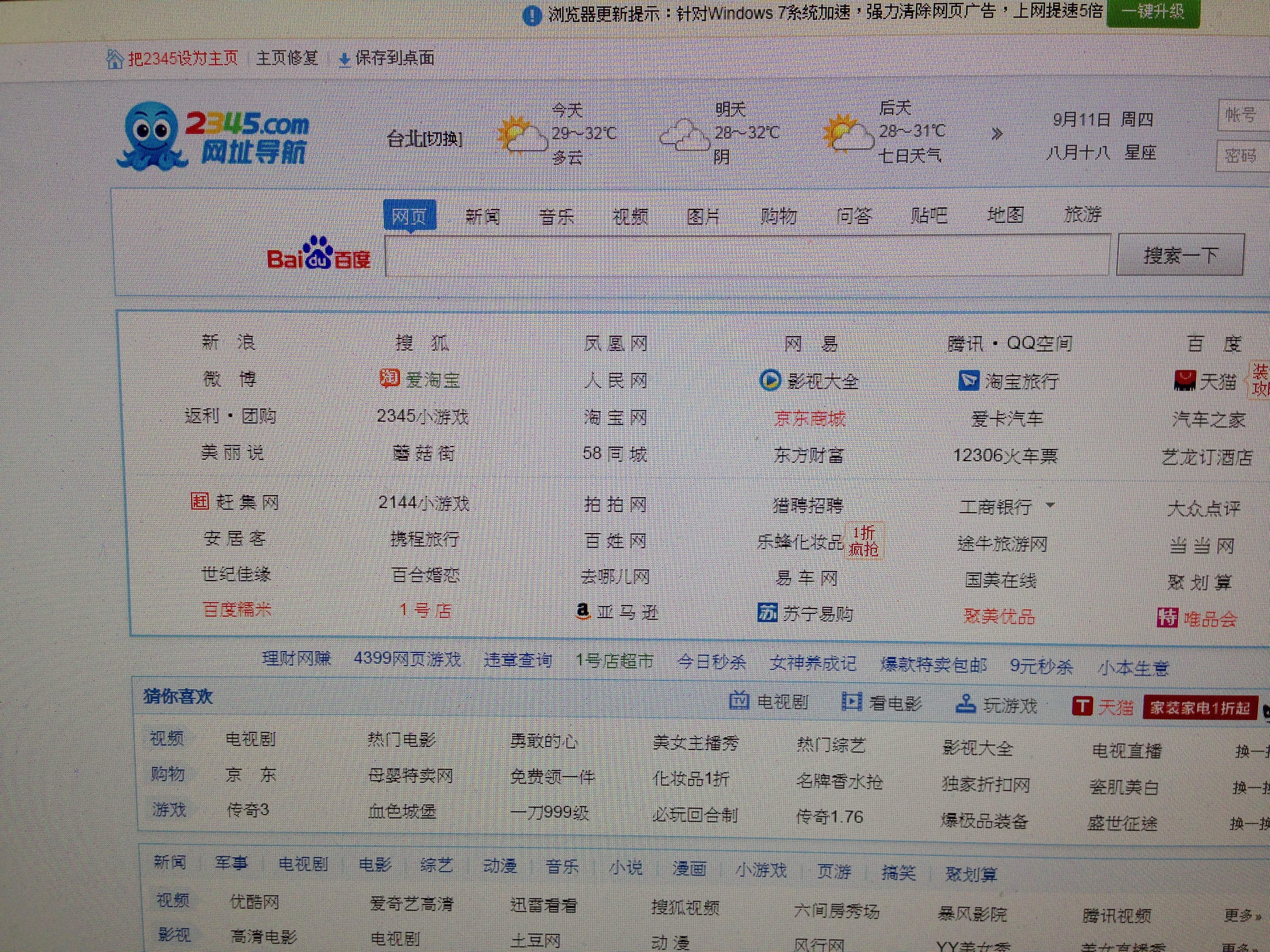
Task: Click the 淘宝旅行 blue icon
Action: click(x=968, y=380)
